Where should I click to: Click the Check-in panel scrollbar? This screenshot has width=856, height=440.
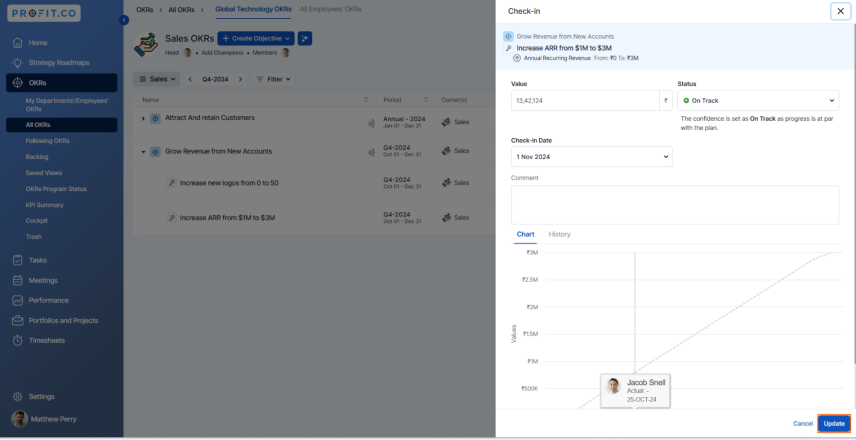click(854, 194)
